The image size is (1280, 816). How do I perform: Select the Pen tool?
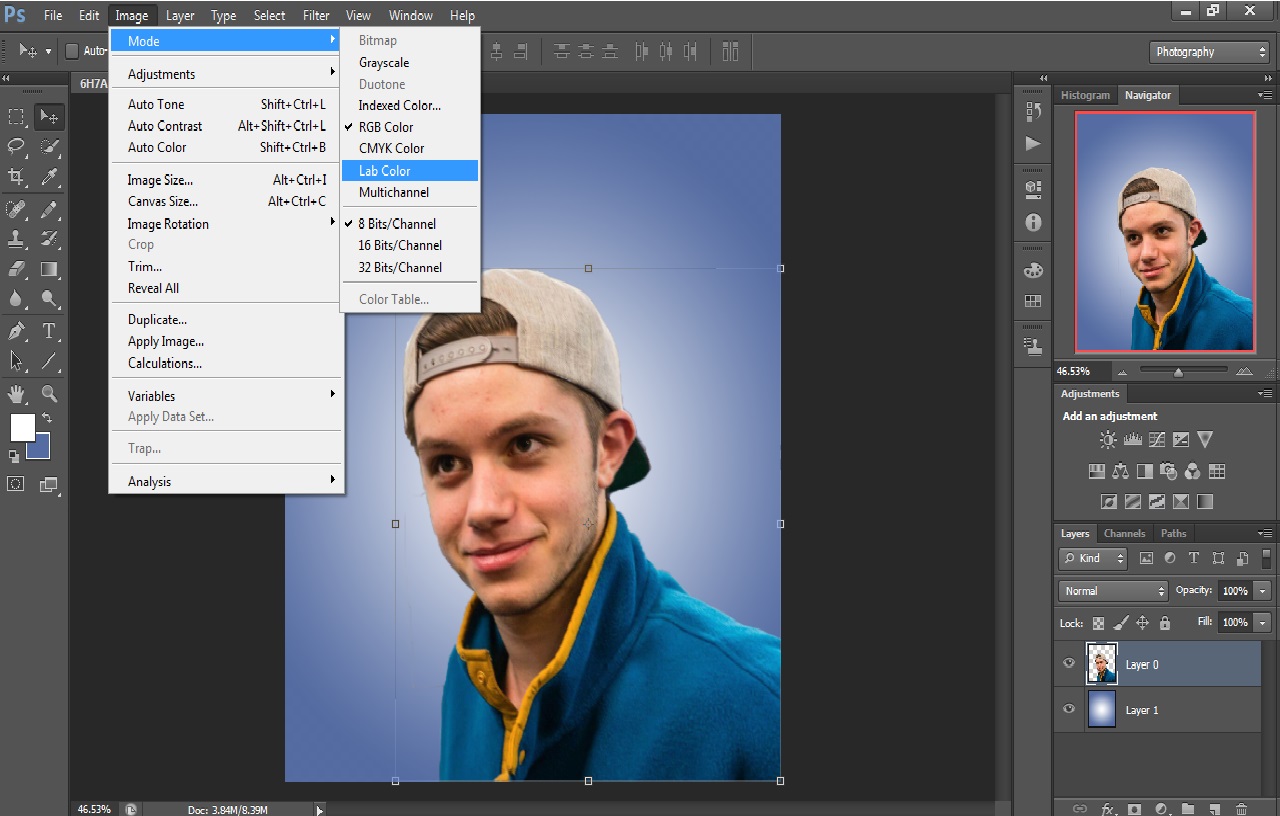(x=16, y=331)
